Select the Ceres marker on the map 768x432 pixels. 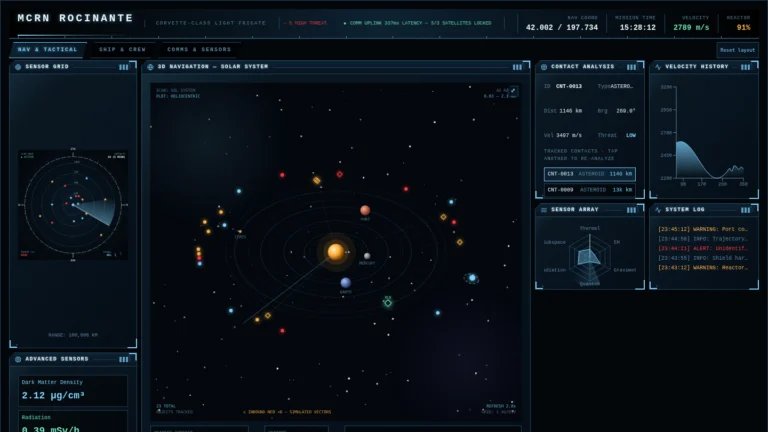click(x=240, y=231)
